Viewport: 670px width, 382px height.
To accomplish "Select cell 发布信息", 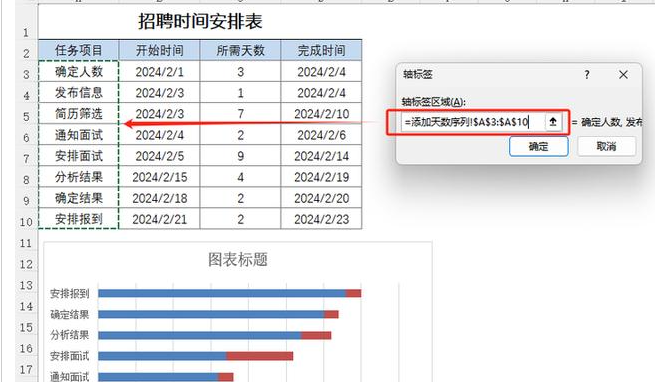I will pos(79,92).
